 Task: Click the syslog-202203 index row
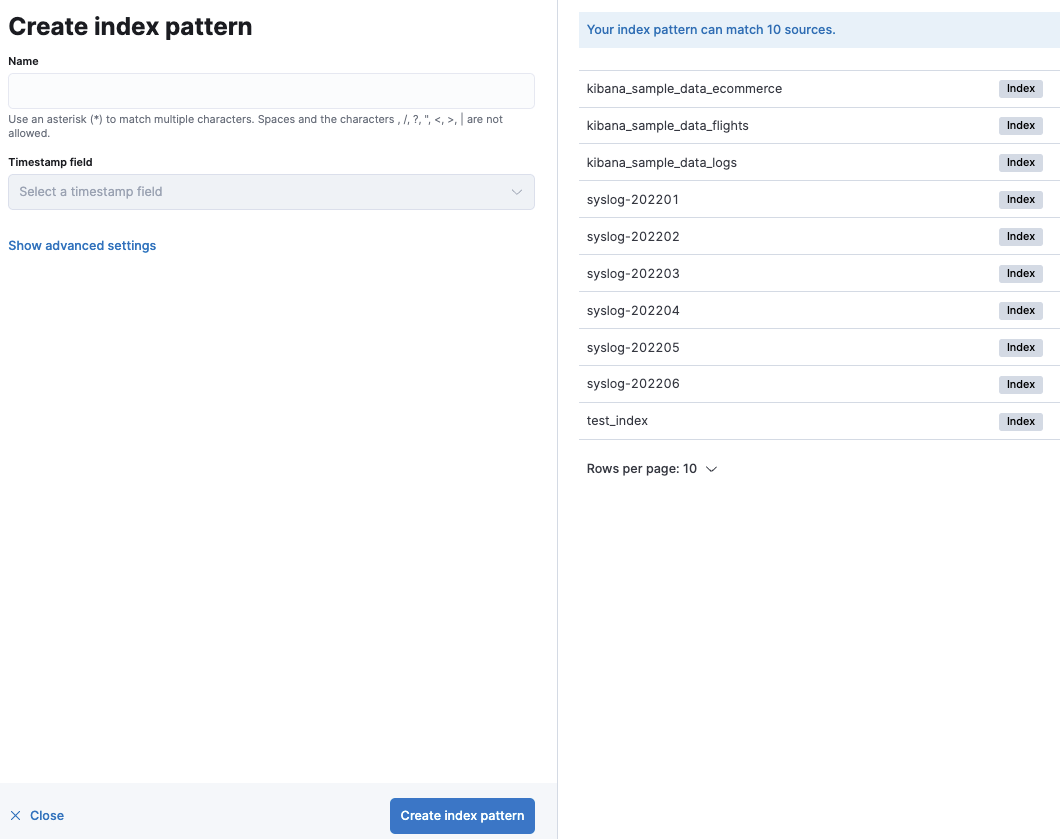633,273
